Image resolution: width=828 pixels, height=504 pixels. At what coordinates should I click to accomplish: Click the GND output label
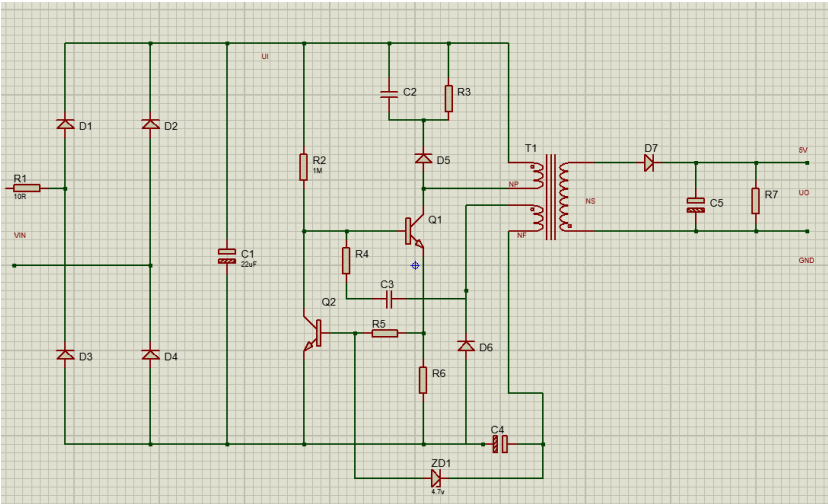806,260
